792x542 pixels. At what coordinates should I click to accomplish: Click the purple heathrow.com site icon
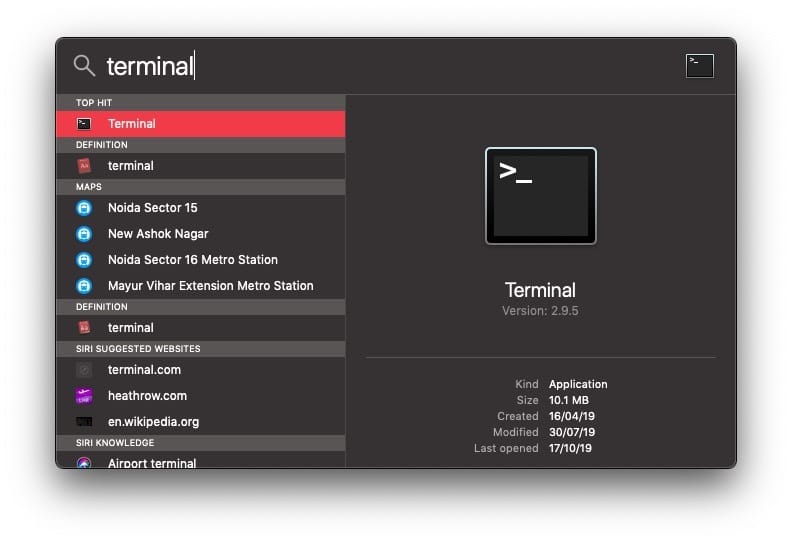[x=85, y=396]
